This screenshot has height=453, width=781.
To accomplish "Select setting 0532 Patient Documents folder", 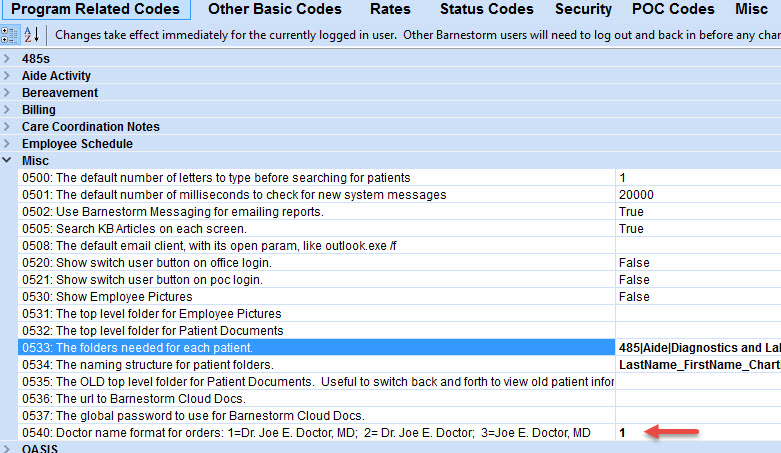I will (316, 330).
